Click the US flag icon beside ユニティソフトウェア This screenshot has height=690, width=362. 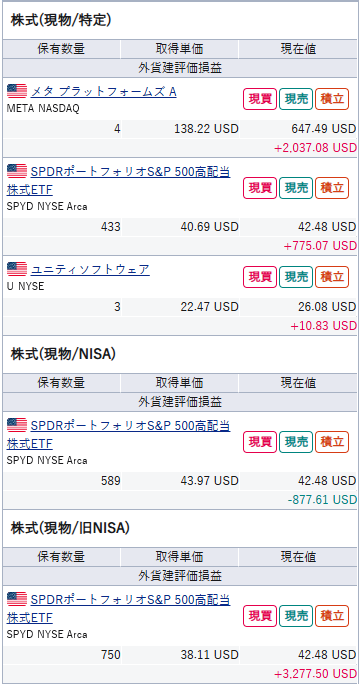tap(17, 268)
